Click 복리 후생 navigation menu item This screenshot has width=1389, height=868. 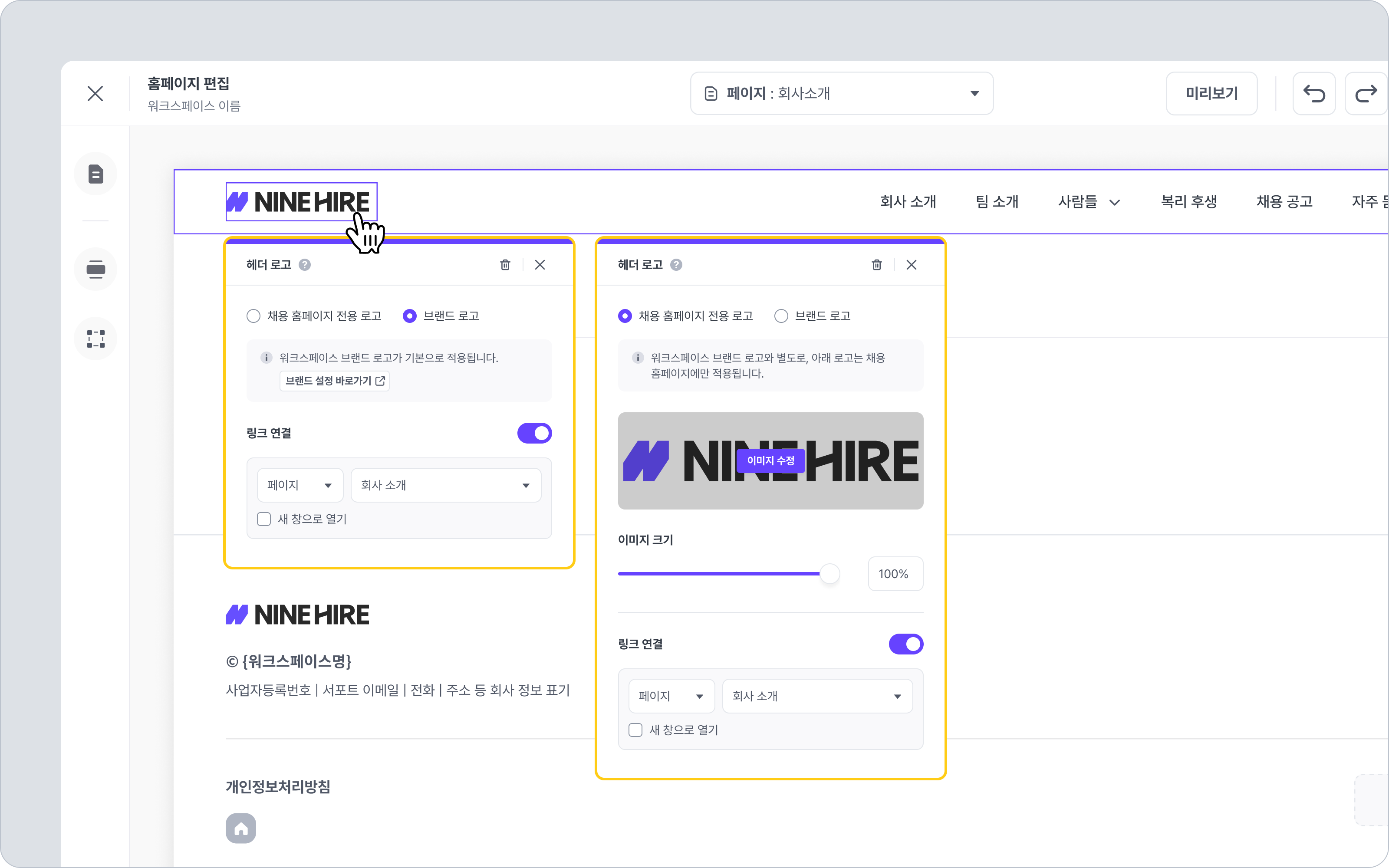click(1189, 201)
